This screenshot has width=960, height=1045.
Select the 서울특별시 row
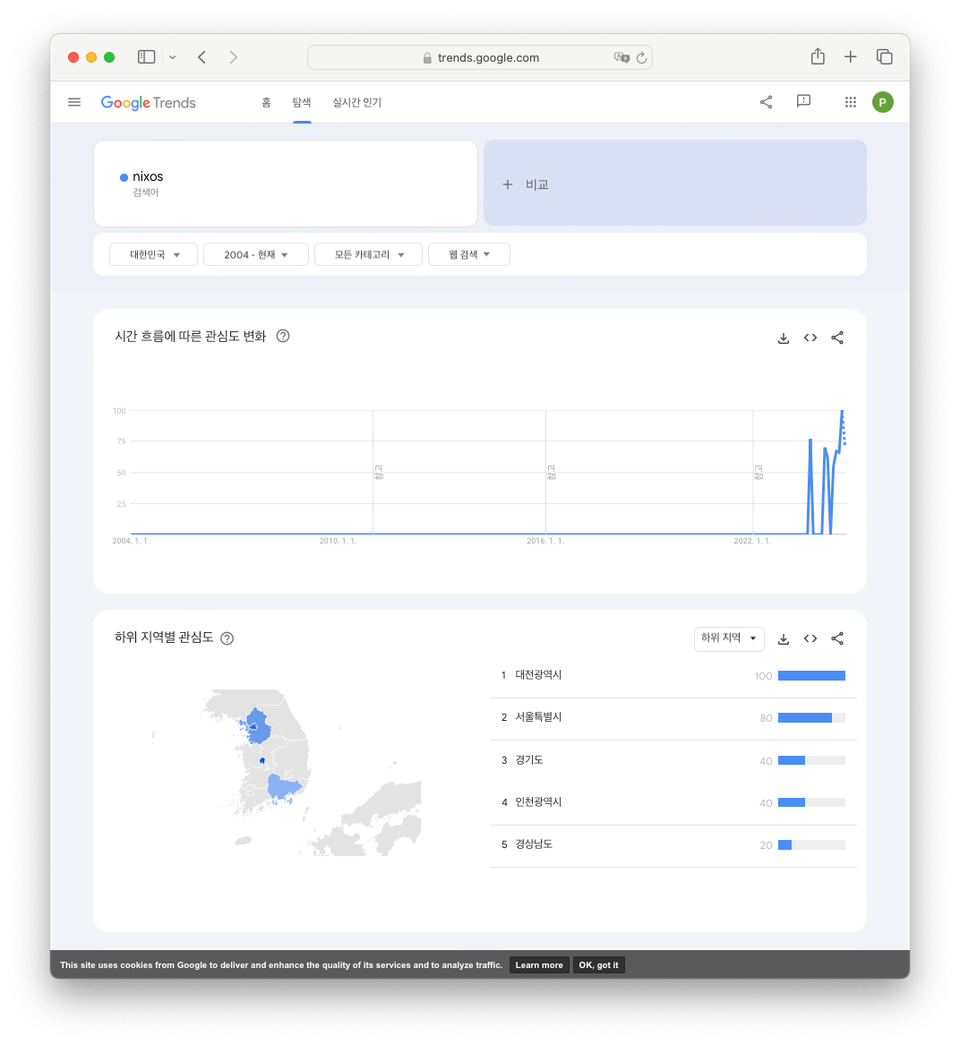click(x=673, y=718)
